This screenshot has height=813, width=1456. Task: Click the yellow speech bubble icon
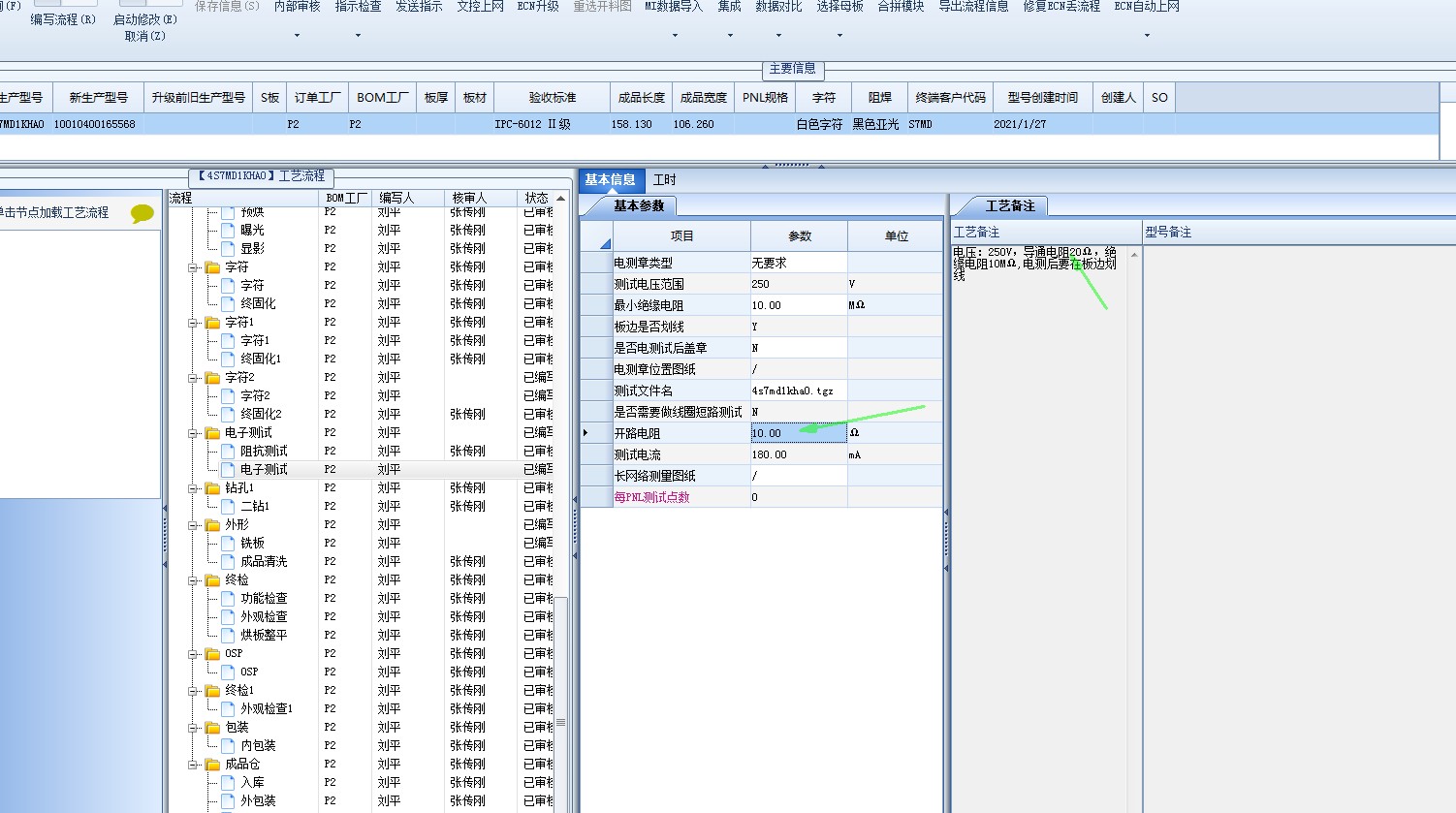(x=142, y=213)
